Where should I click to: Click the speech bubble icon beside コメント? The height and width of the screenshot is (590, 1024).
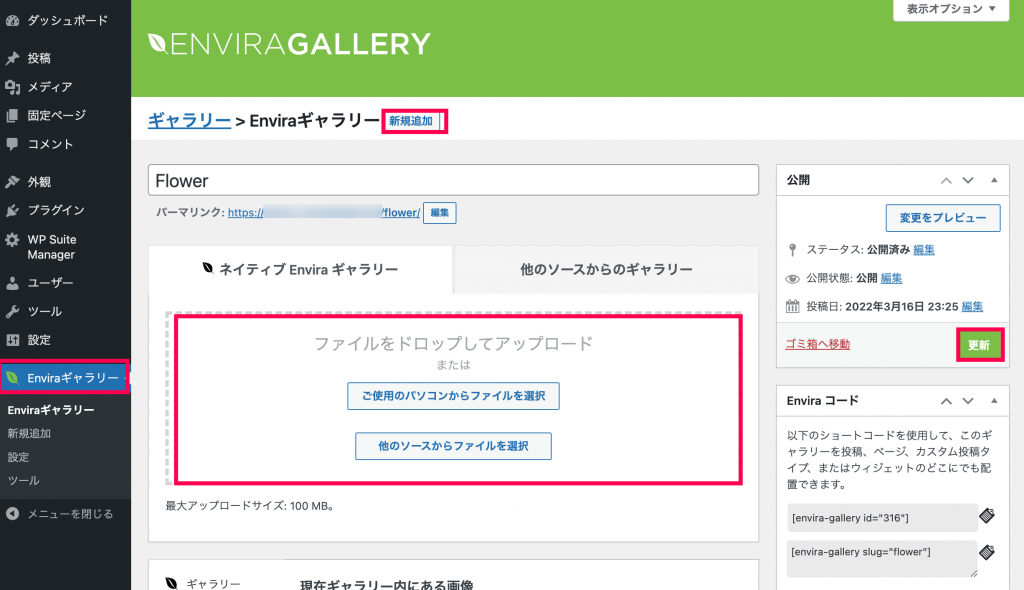click(x=12, y=144)
